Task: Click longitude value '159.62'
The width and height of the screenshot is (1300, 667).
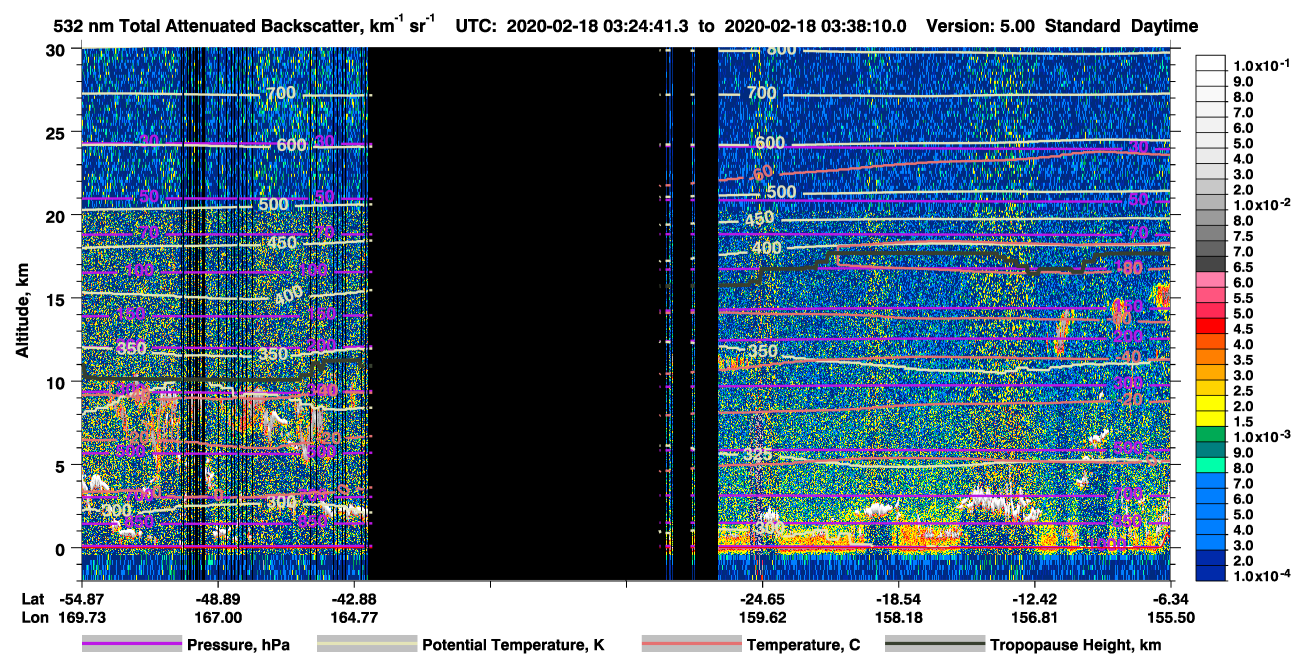Action: (x=763, y=617)
